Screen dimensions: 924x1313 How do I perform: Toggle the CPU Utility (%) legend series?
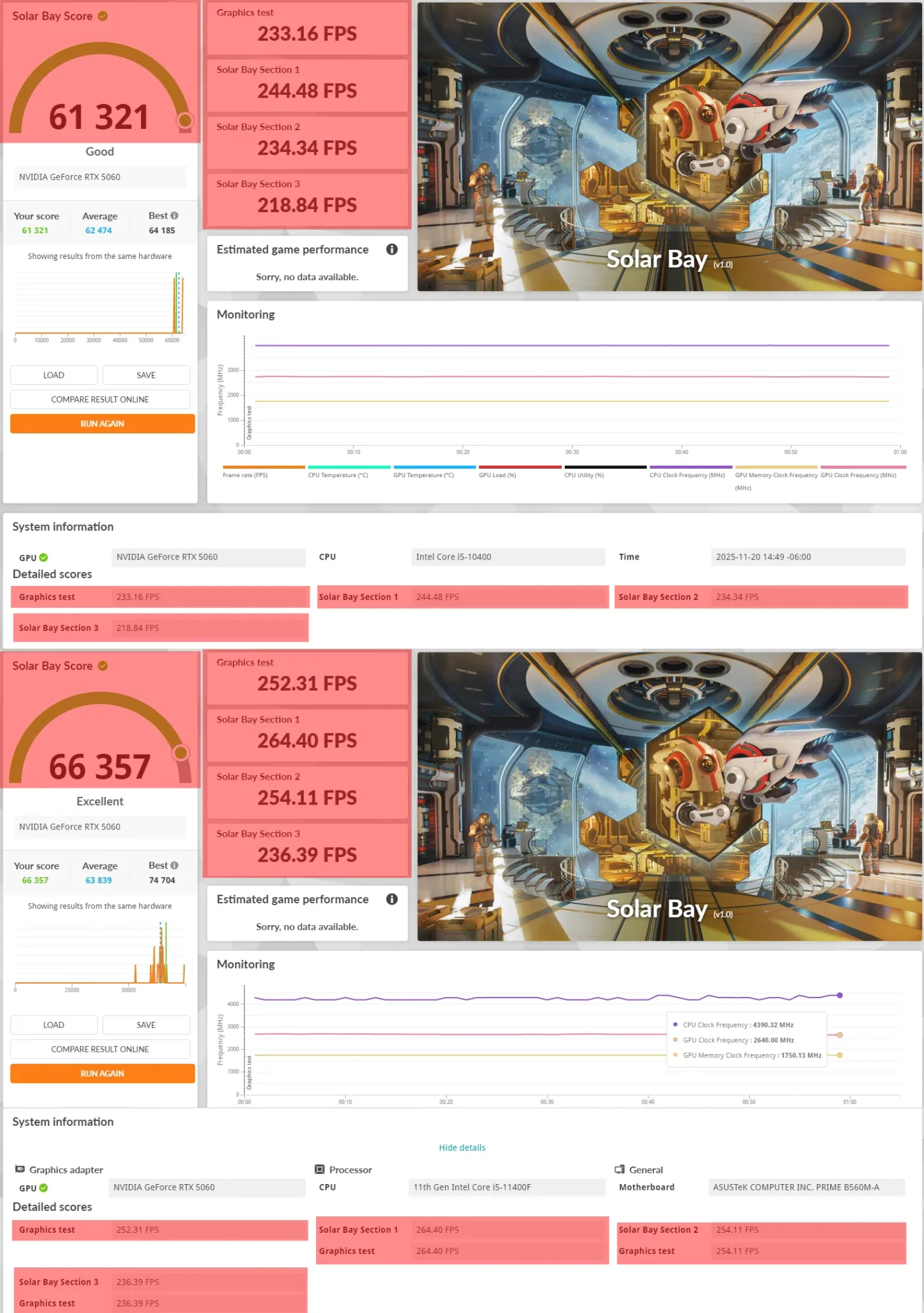(605, 472)
